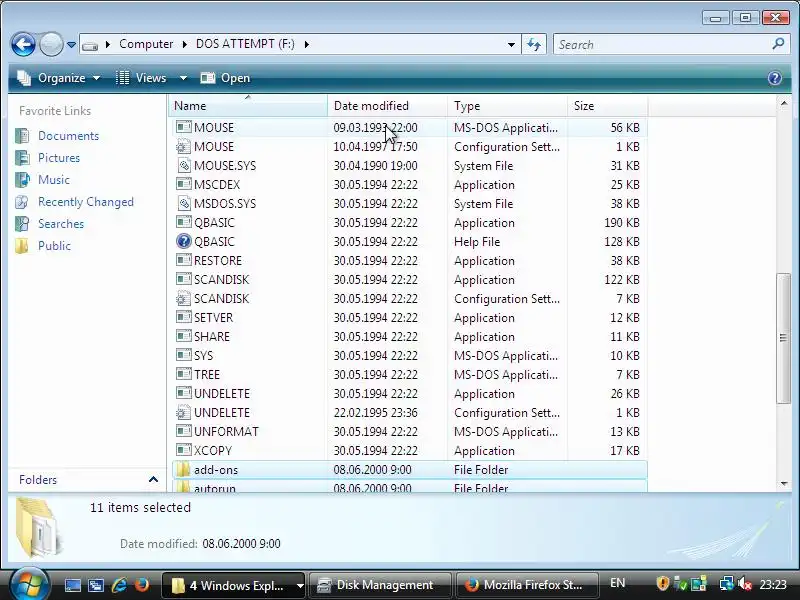Open the Windows Start orb
Image resolution: width=800 pixels, height=600 pixels.
click(29, 585)
